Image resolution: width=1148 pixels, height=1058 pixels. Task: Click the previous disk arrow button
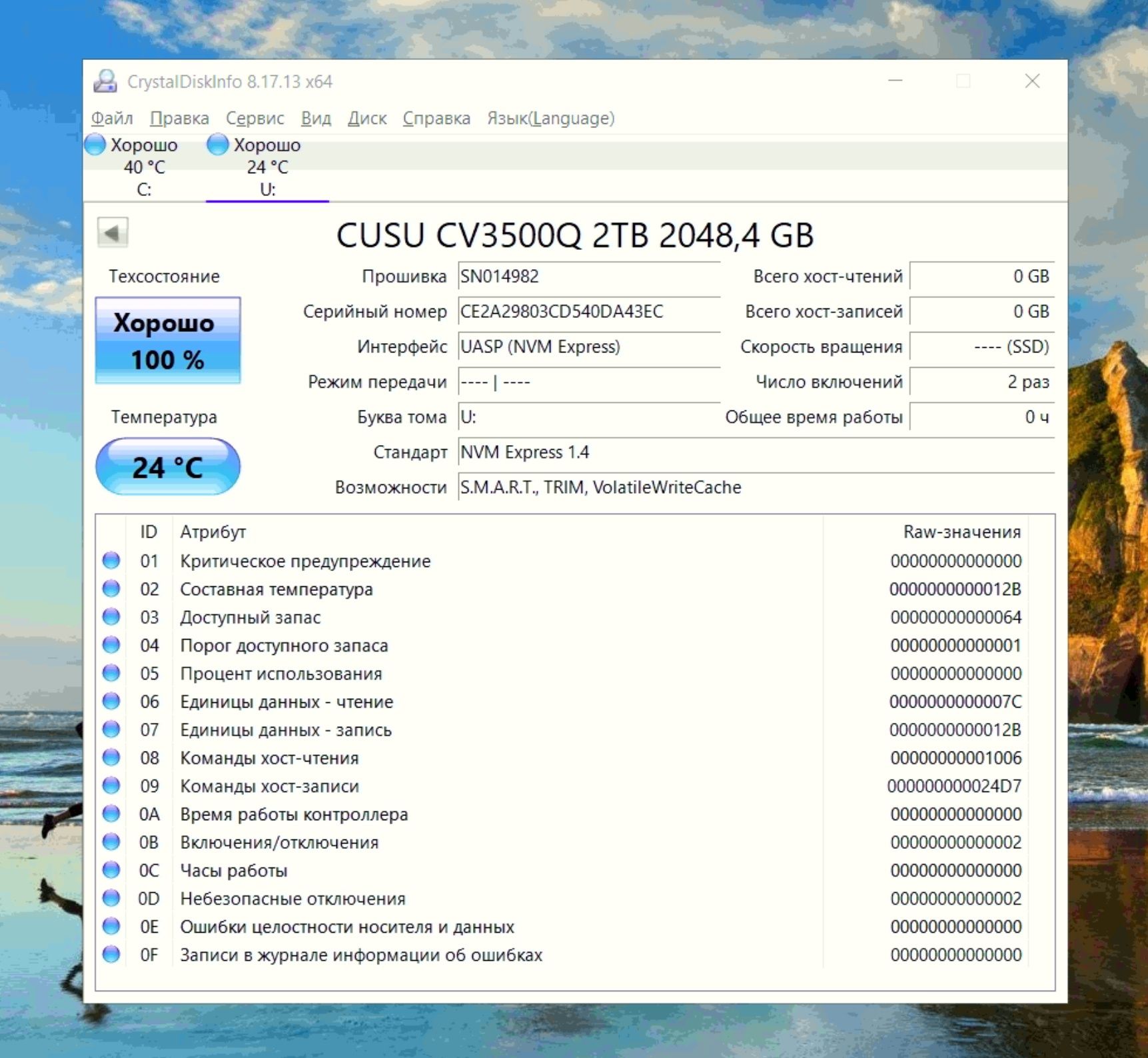112,233
